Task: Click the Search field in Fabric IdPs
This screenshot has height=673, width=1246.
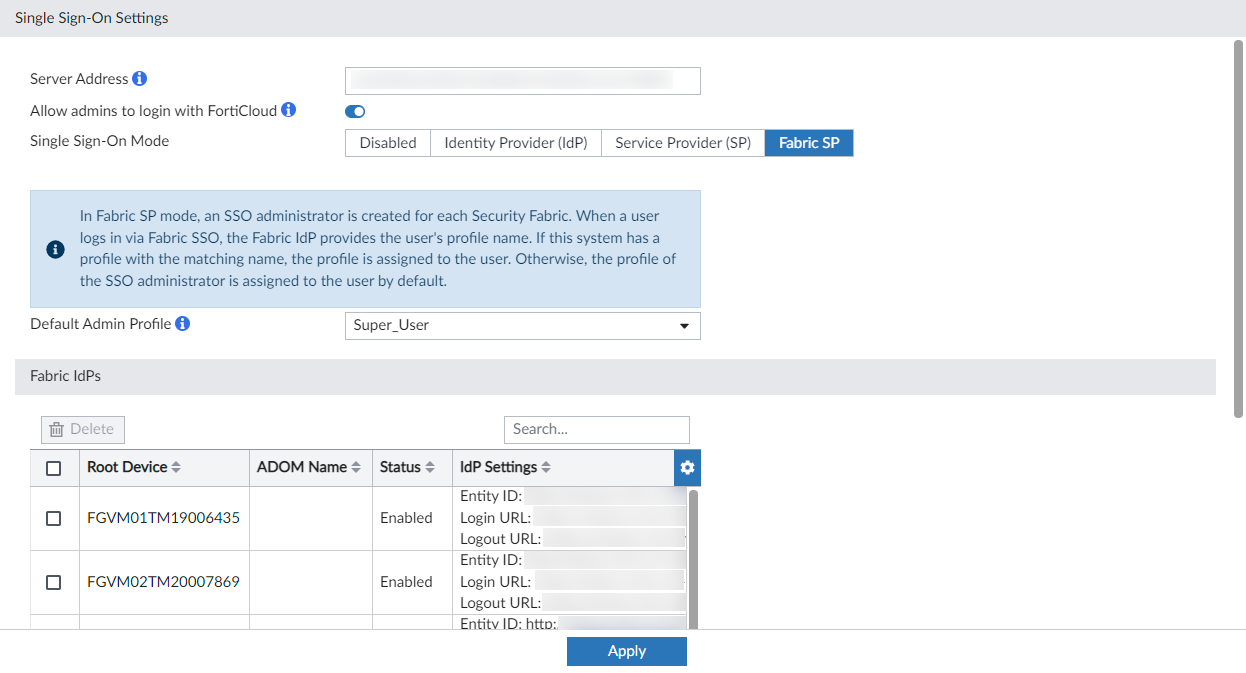Action: coord(596,429)
